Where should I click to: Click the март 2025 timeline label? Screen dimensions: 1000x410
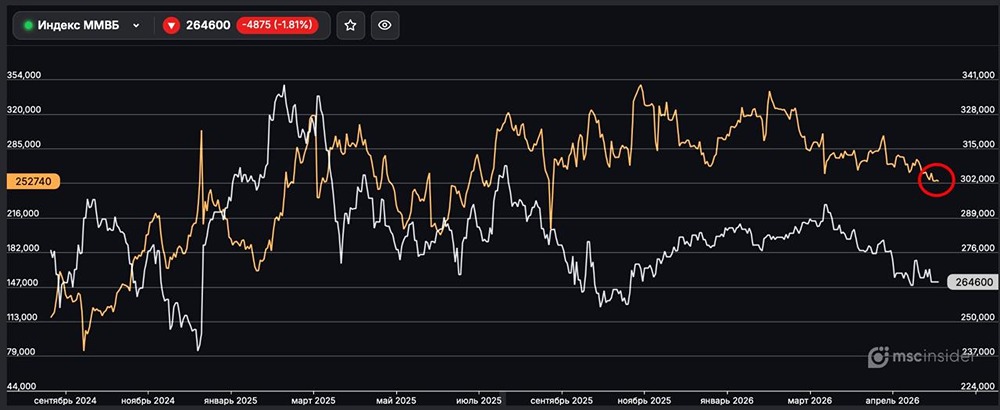click(312, 401)
